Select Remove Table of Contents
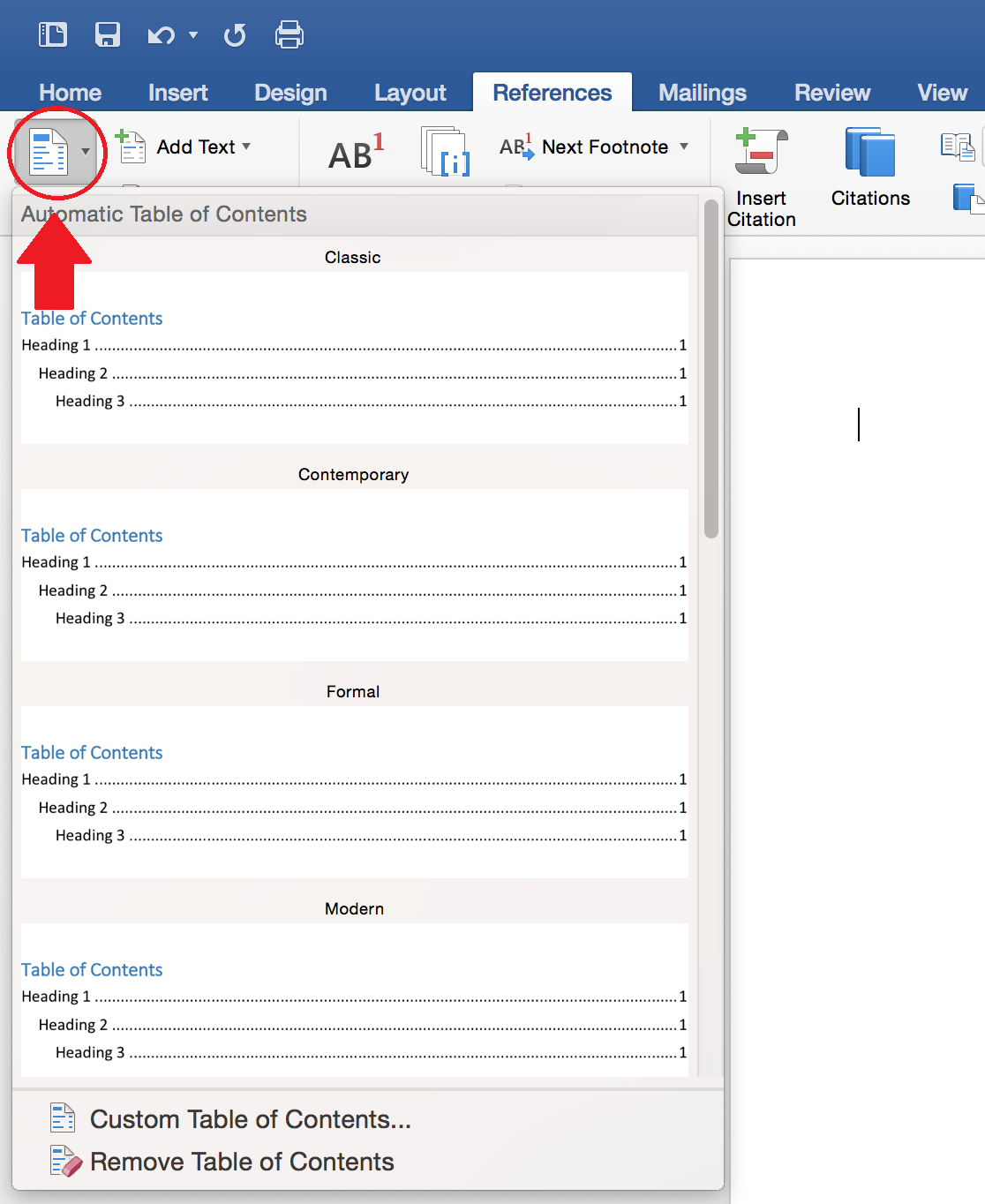Screen dimensions: 985x1204 tap(241, 1162)
